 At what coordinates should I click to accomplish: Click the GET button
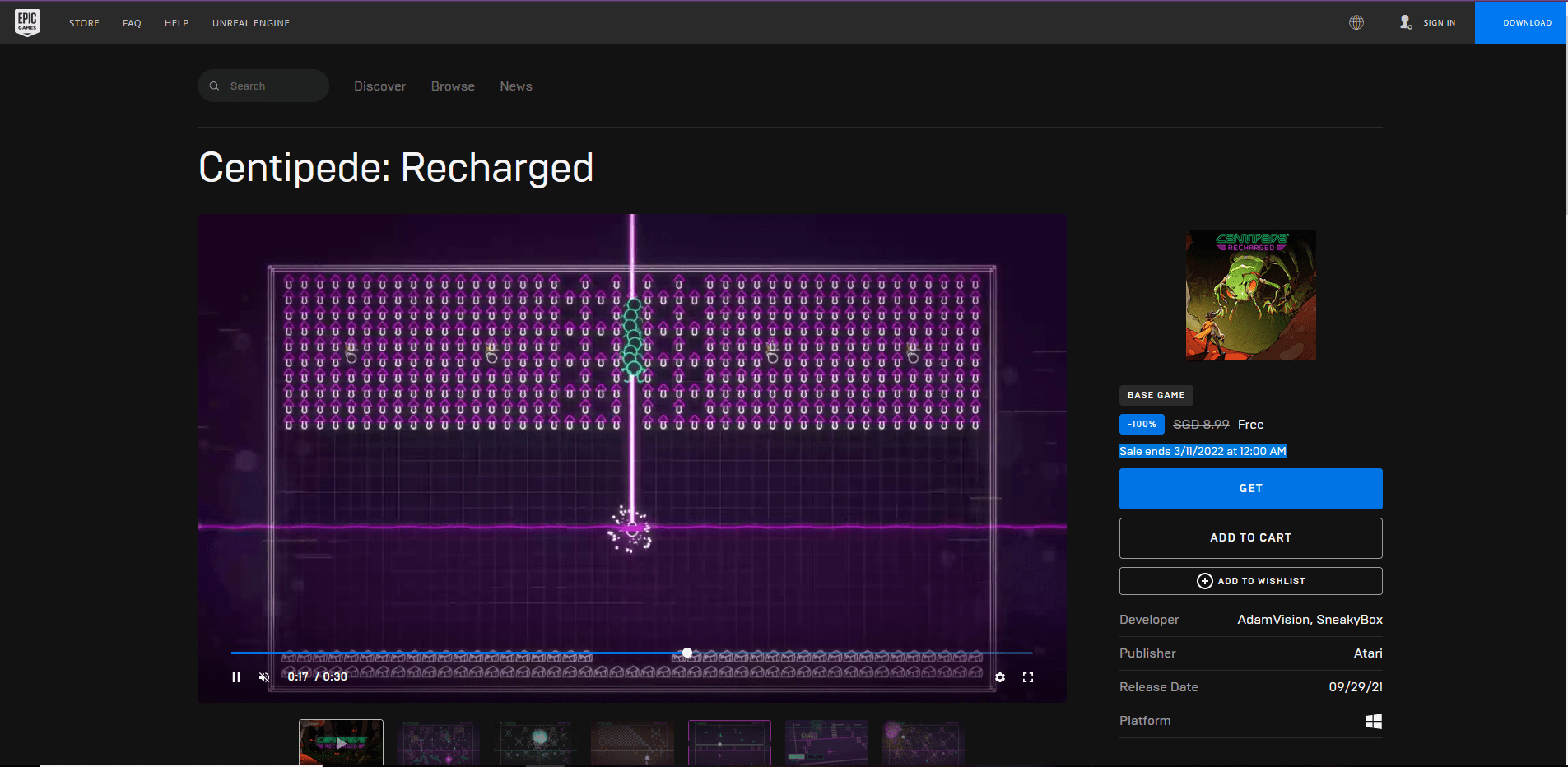[x=1250, y=489]
